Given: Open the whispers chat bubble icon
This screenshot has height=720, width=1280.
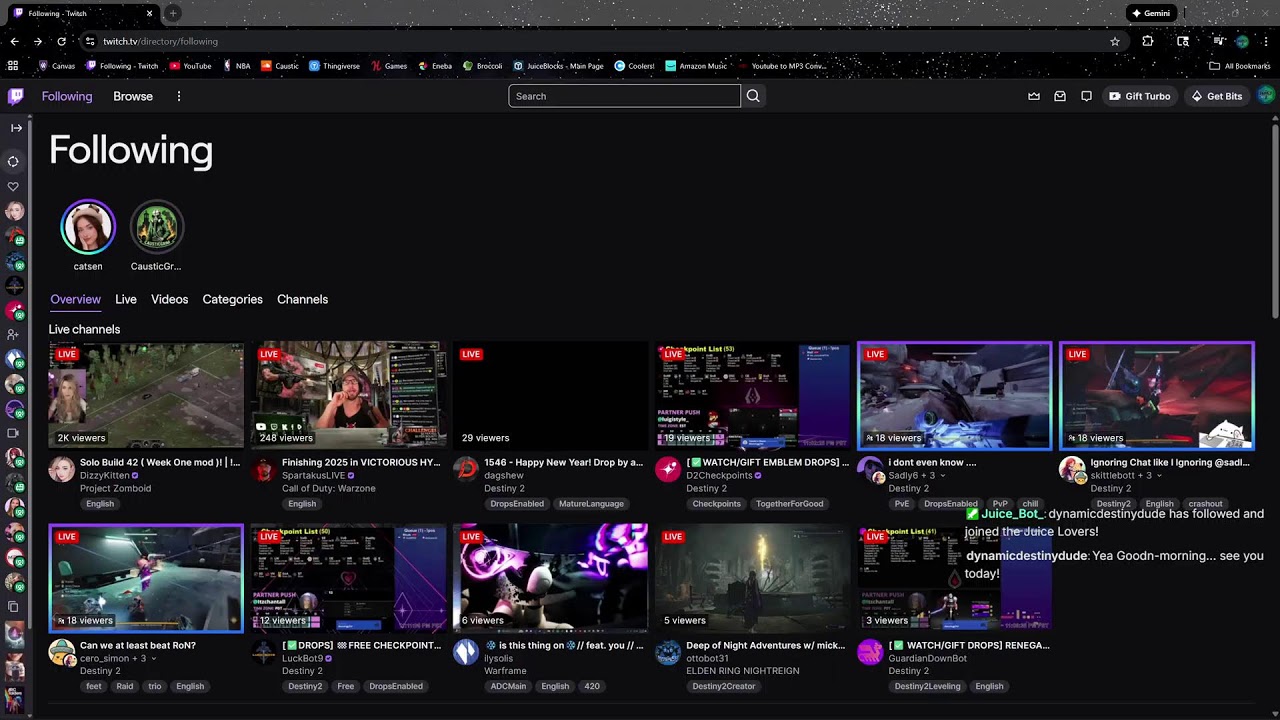Looking at the screenshot, I should coord(1086,96).
